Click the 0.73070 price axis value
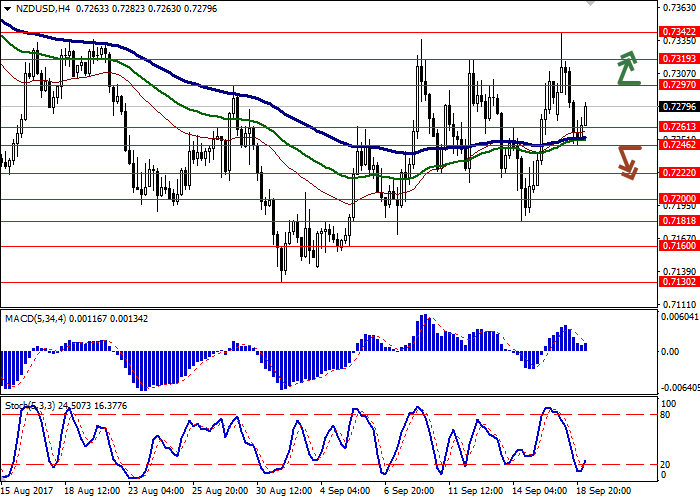 coord(679,73)
